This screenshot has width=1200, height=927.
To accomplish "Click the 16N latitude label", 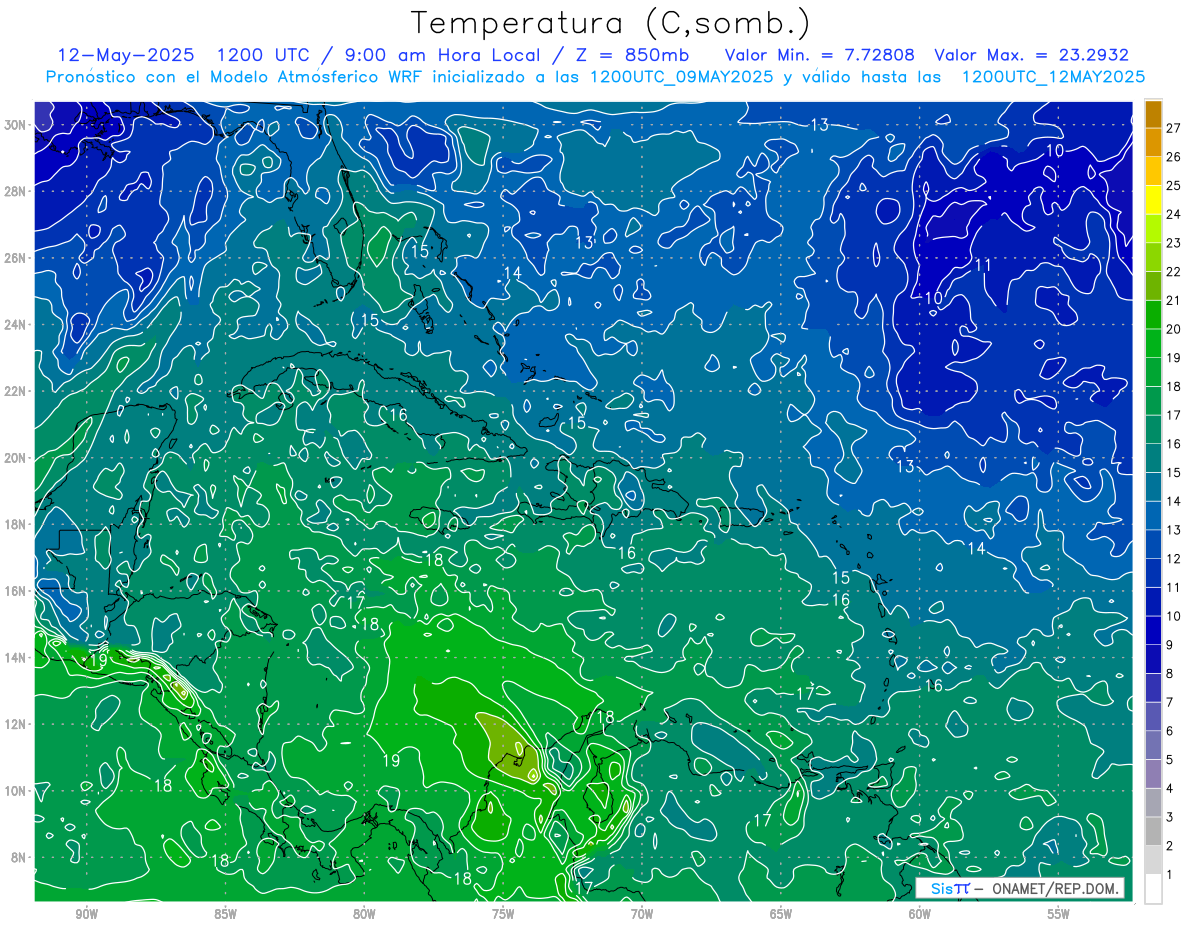I will coord(15,591).
